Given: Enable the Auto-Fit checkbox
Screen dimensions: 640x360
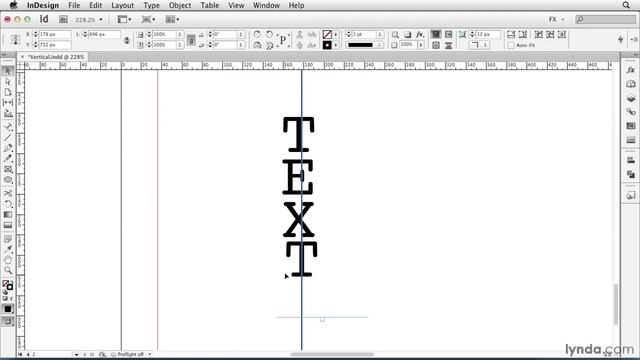Looking at the screenshot, I should 511,45.
